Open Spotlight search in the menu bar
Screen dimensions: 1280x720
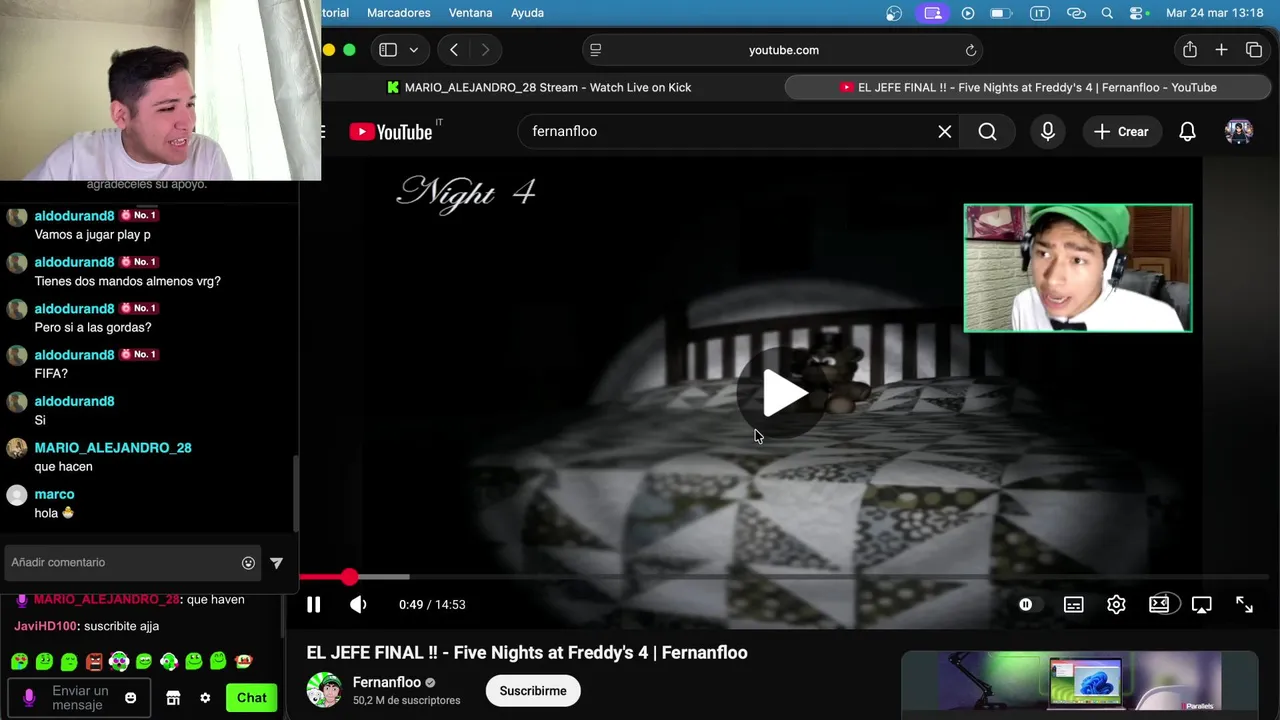point(1107,13)
